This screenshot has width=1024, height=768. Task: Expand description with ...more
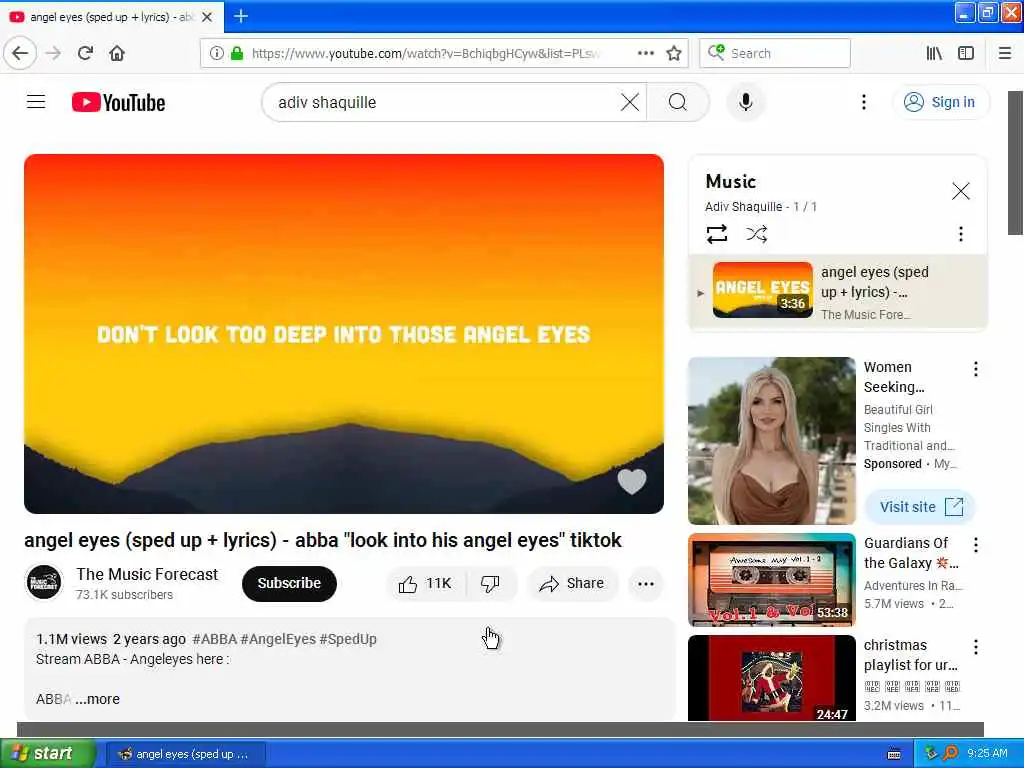(97, 699)
